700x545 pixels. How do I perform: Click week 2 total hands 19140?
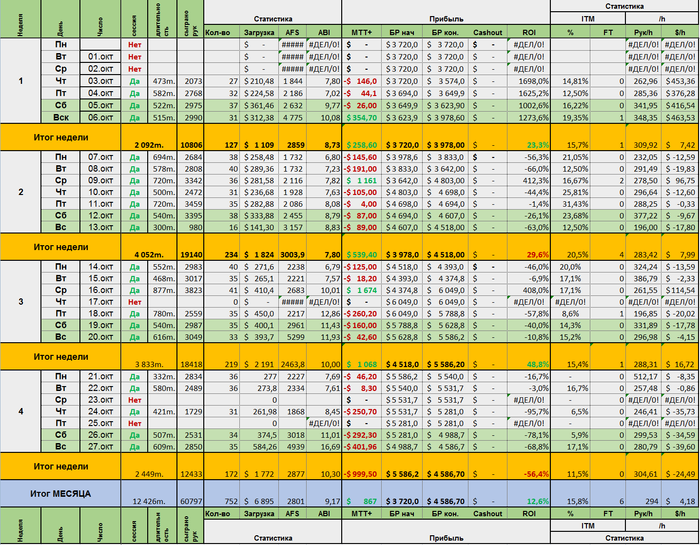(191, 247)
